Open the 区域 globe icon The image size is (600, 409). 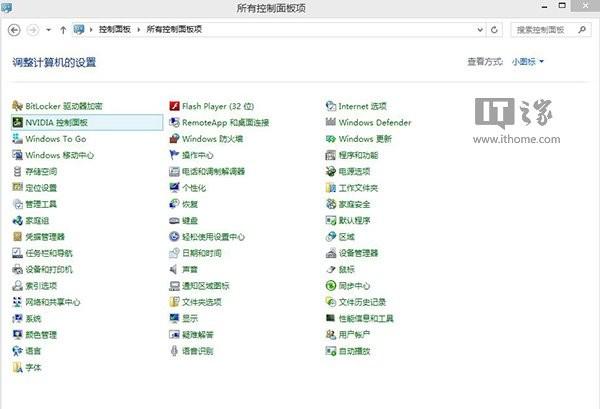tap(331, 237)
